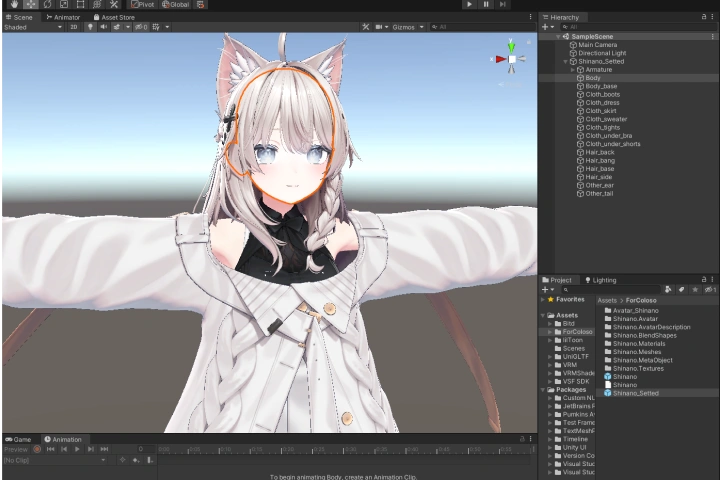Expand the Favorites folder
The width and height of the screenshot is (720, 480).
[543, 299]
